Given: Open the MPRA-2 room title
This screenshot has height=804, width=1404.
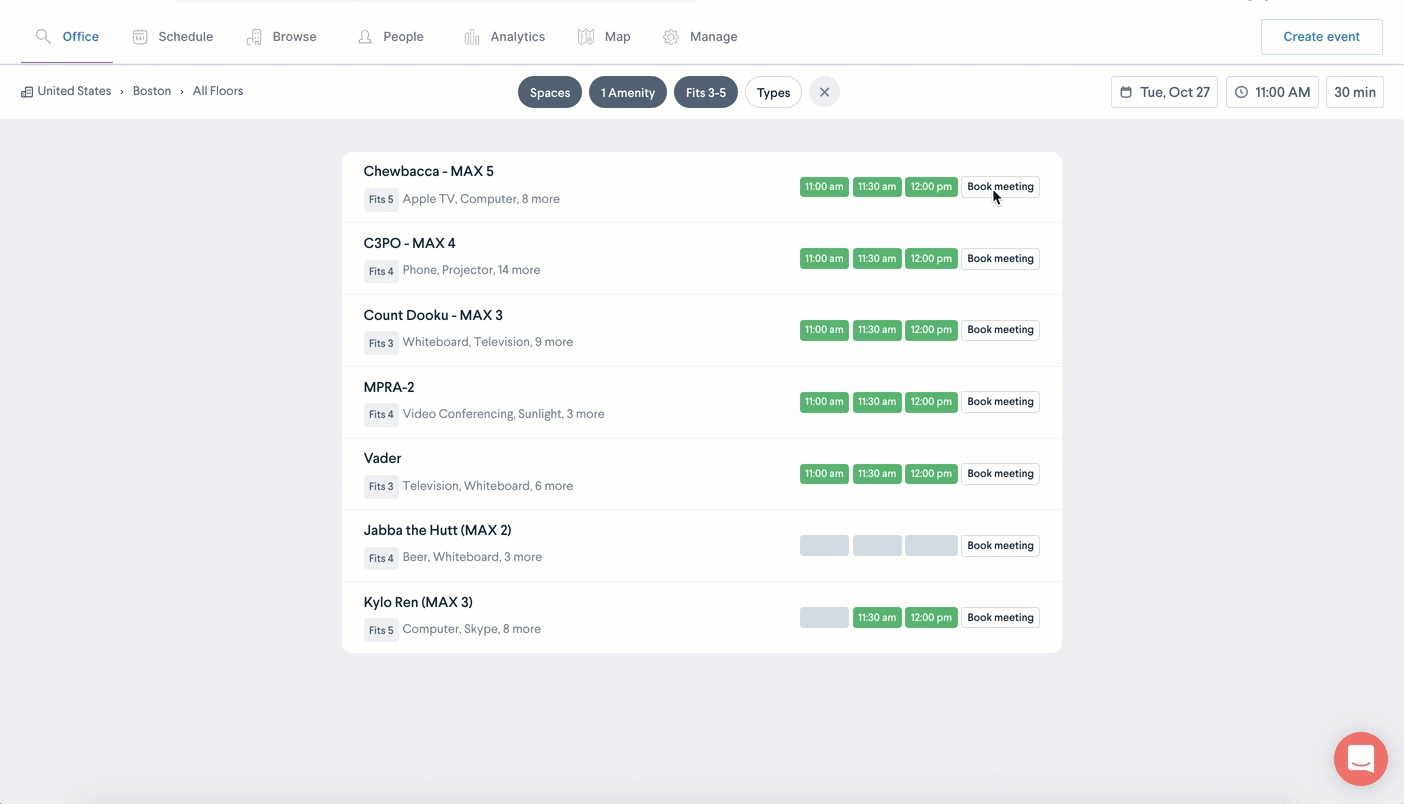Looking at the screenshot, I should pos(389,388).
